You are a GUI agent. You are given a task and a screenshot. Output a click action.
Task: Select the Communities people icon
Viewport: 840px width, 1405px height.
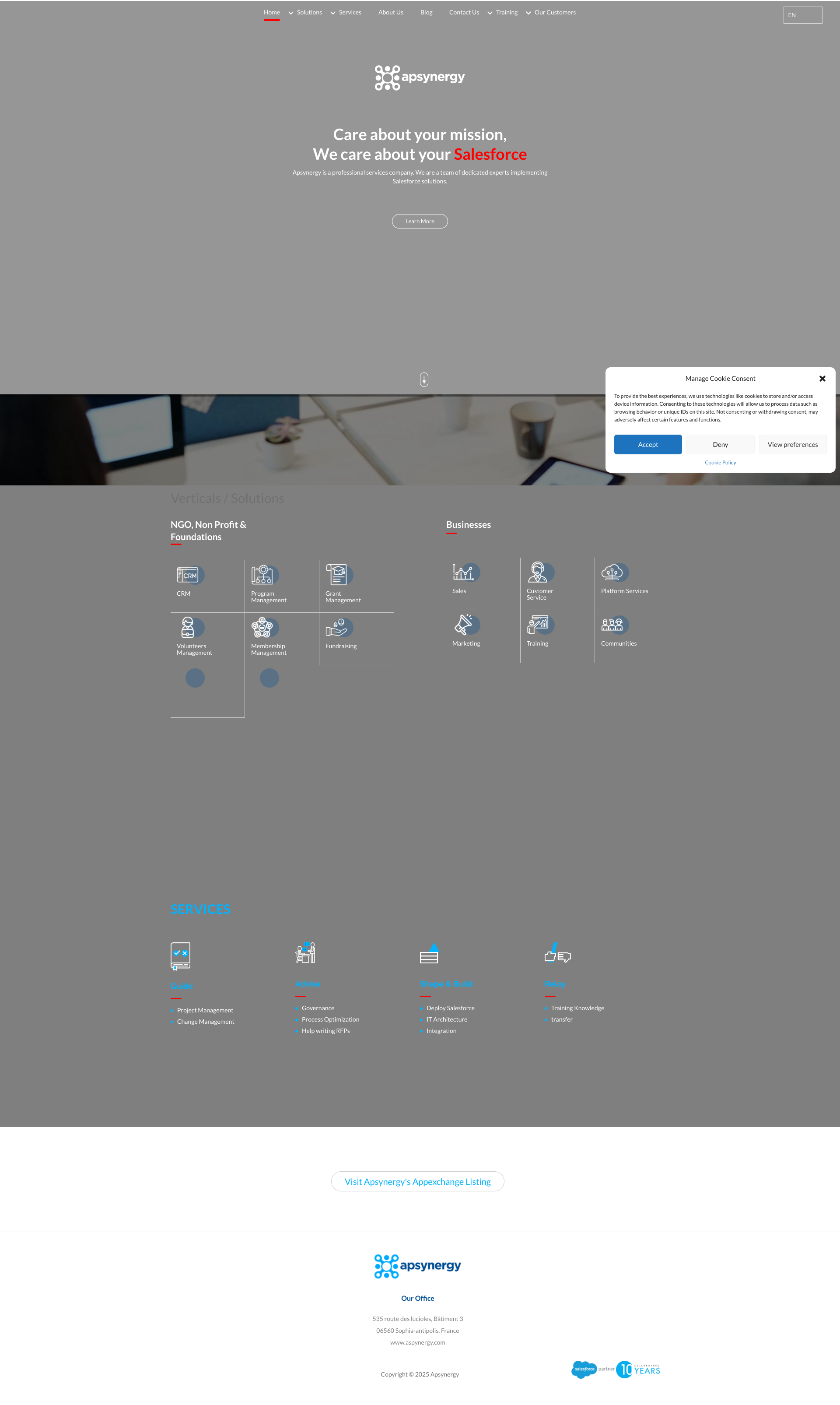612,625
